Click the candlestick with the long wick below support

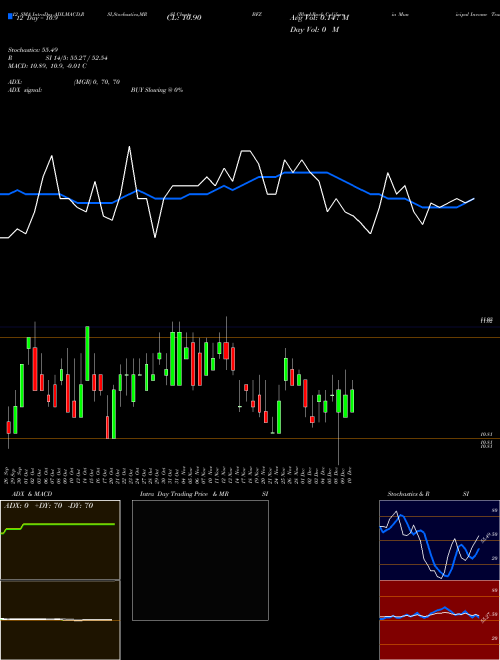coord(338,401)
